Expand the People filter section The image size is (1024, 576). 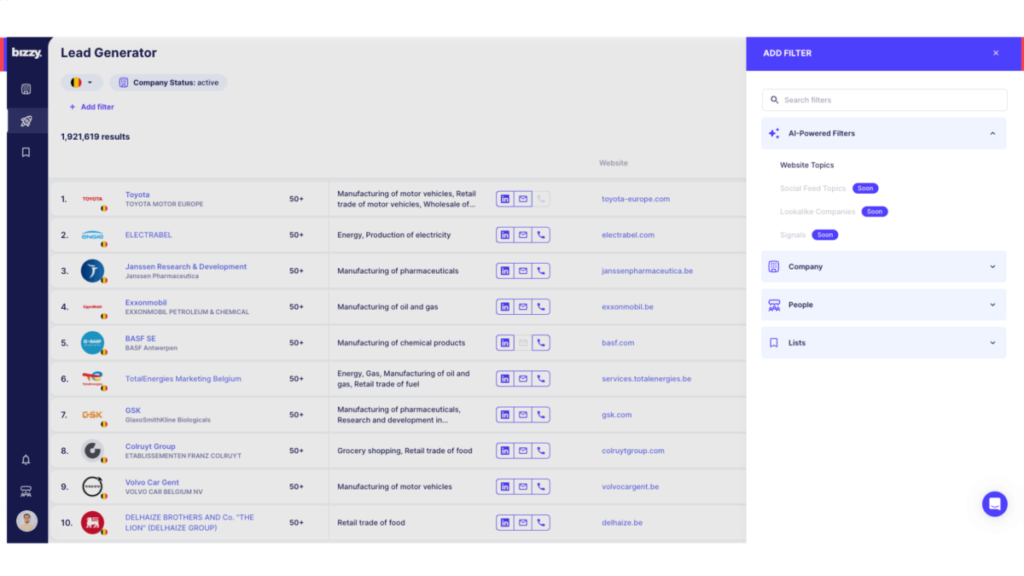[883, 304]
